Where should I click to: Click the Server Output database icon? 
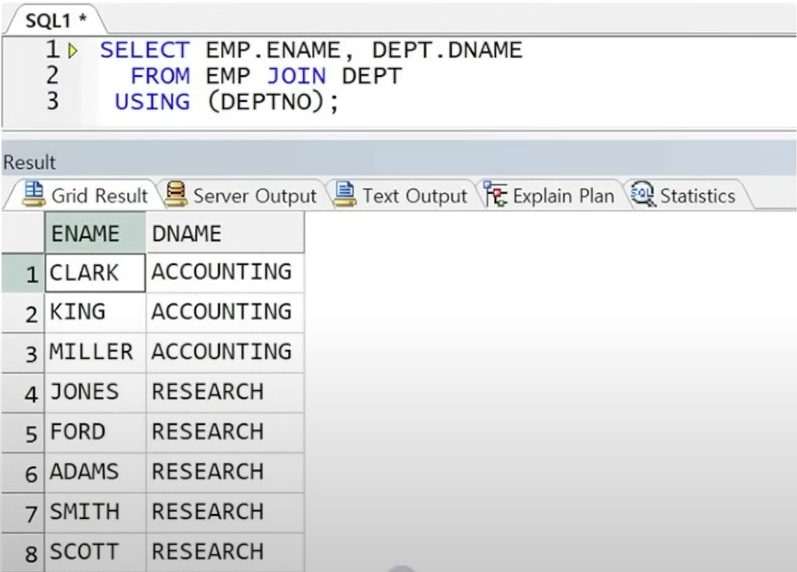[176, 194]
